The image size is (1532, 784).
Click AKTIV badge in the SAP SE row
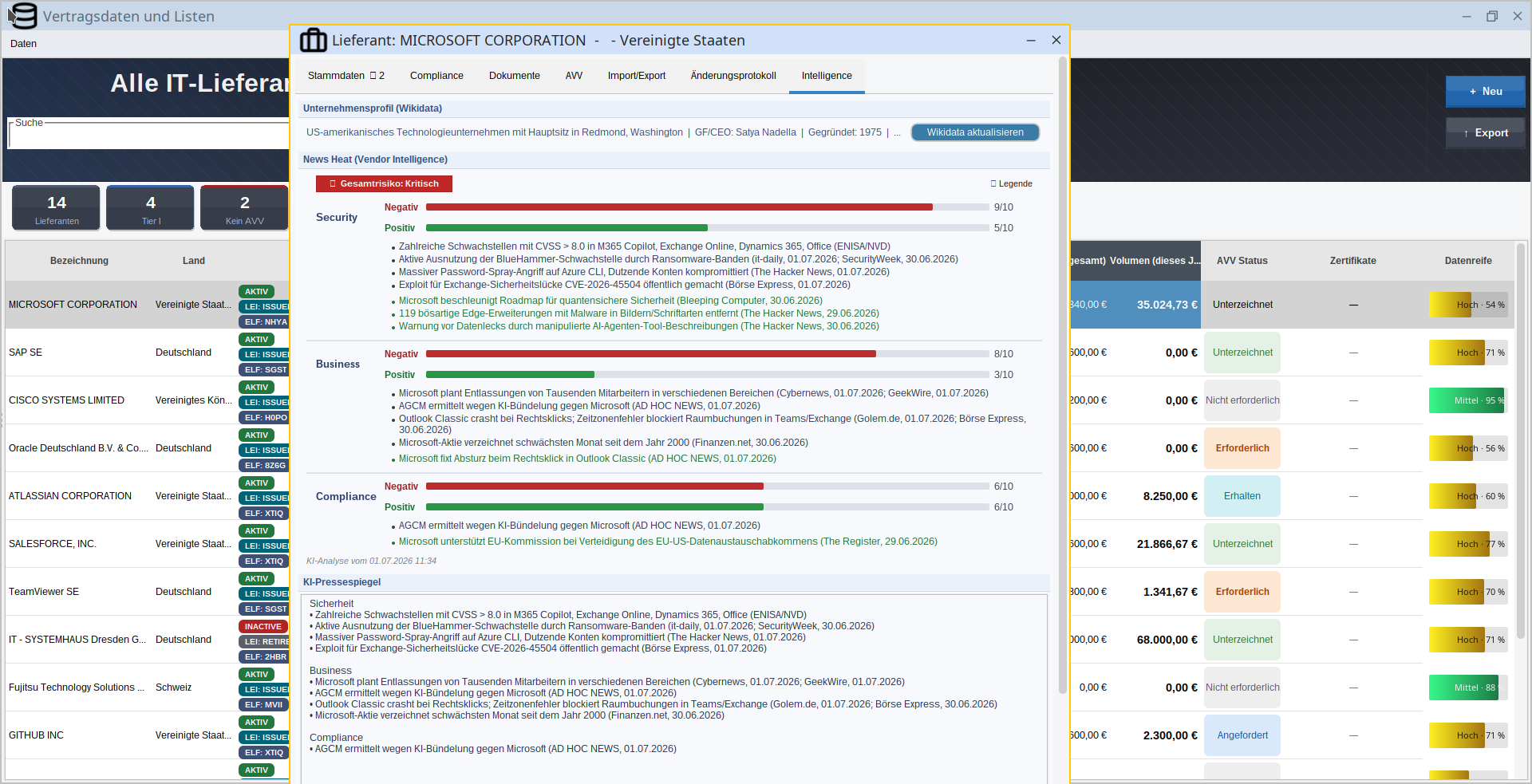[x=256, y=340]
